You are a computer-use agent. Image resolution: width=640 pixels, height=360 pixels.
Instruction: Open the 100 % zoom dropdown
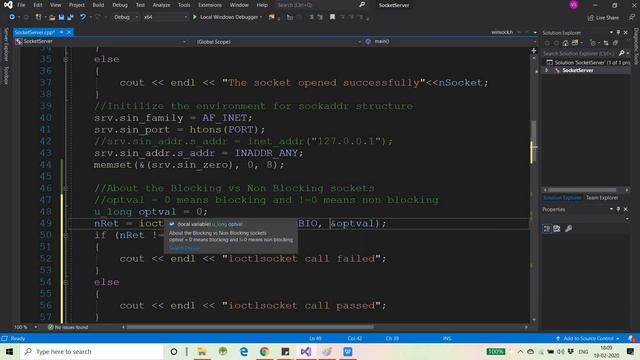tap(26, 327)
